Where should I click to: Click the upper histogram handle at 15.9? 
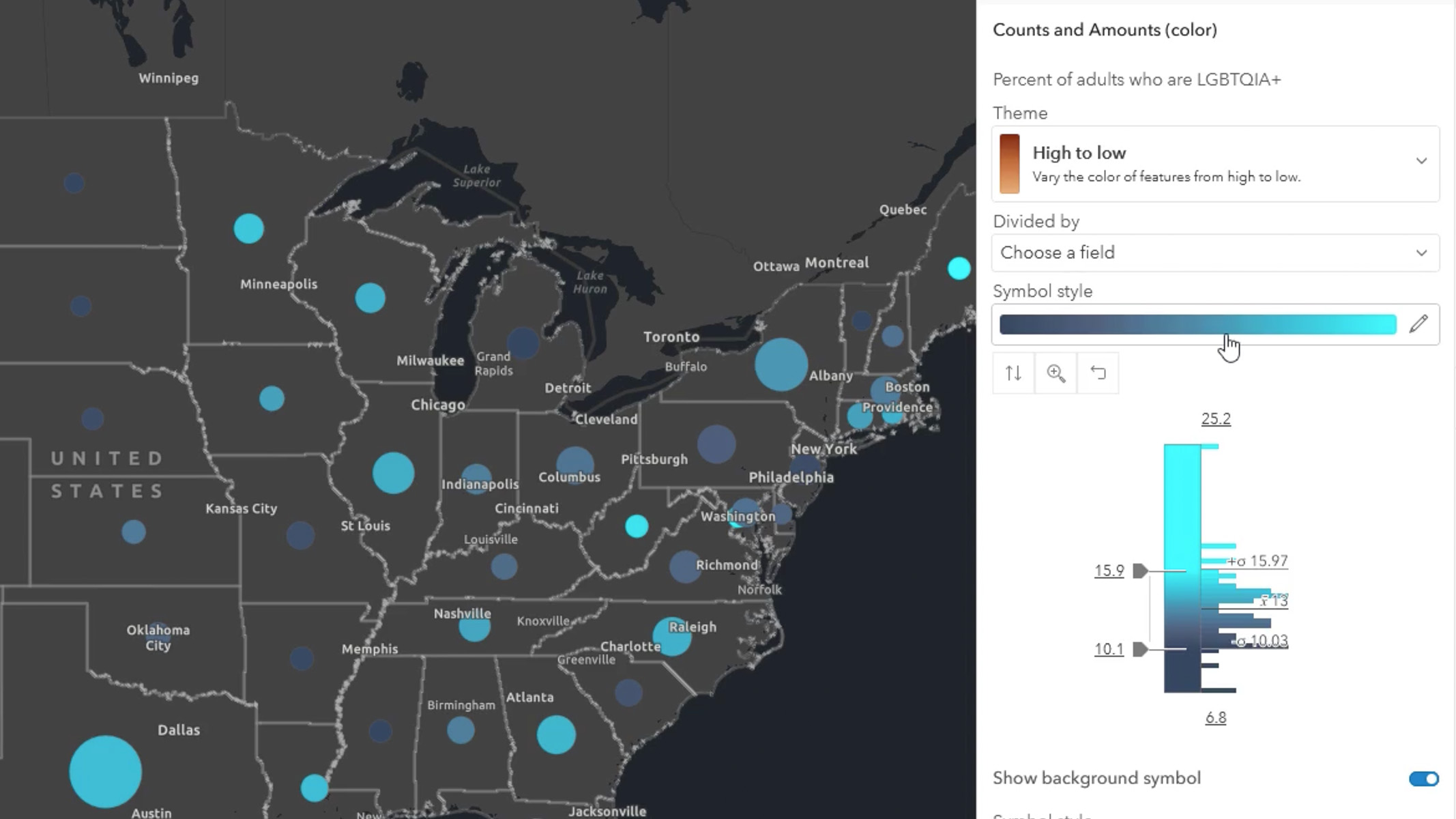click(1139, 571)
